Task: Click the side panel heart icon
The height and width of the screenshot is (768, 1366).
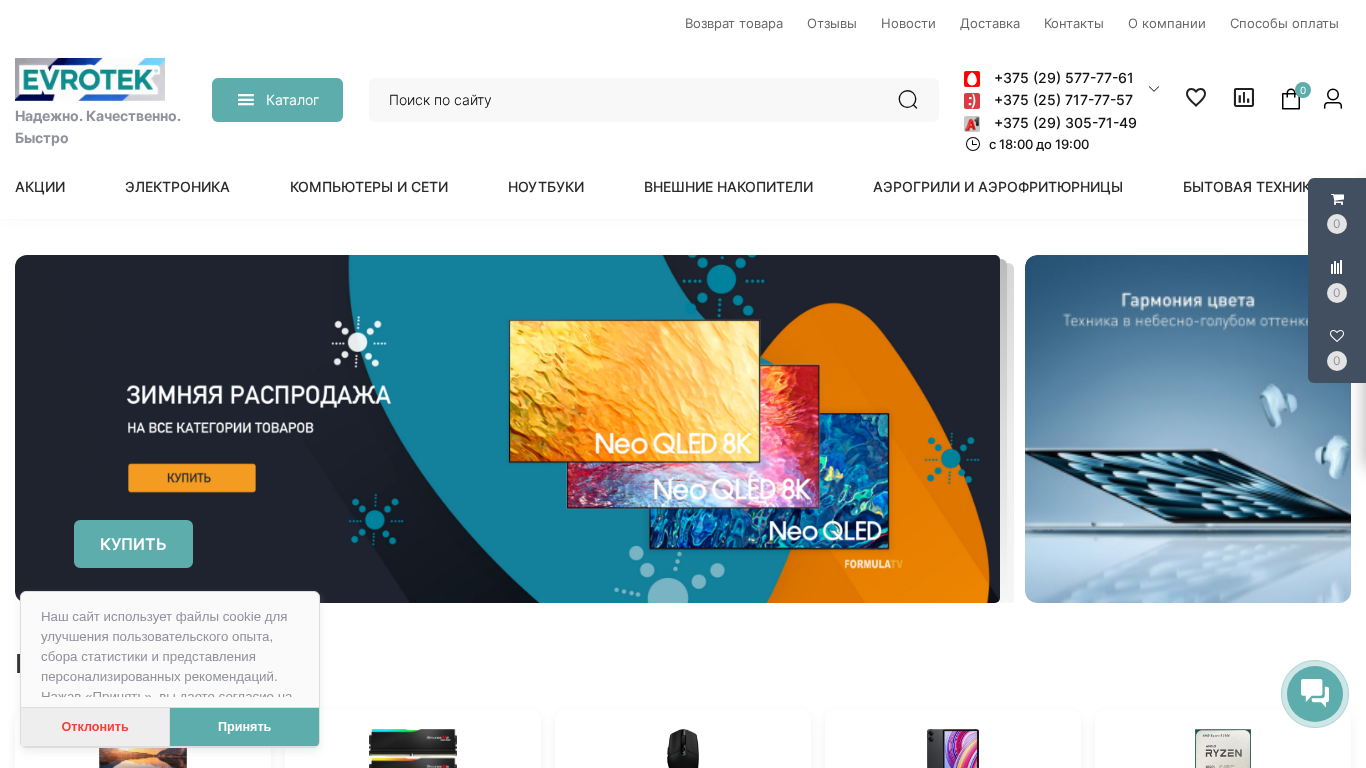Action: [1337, 335]
